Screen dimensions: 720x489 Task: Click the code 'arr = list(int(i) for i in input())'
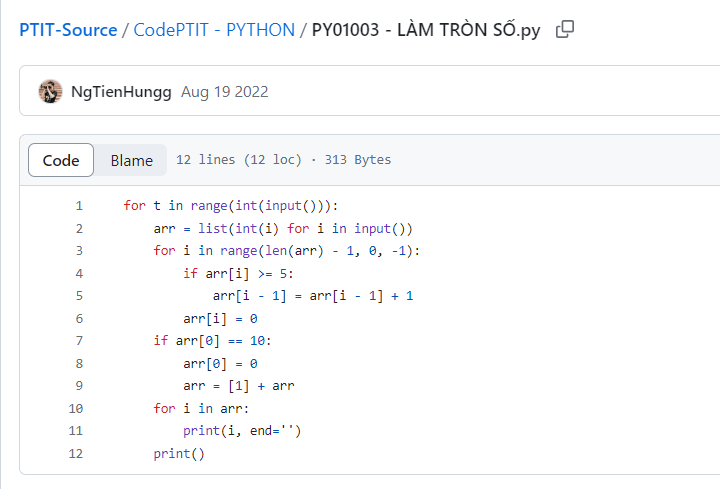point(283,228)
